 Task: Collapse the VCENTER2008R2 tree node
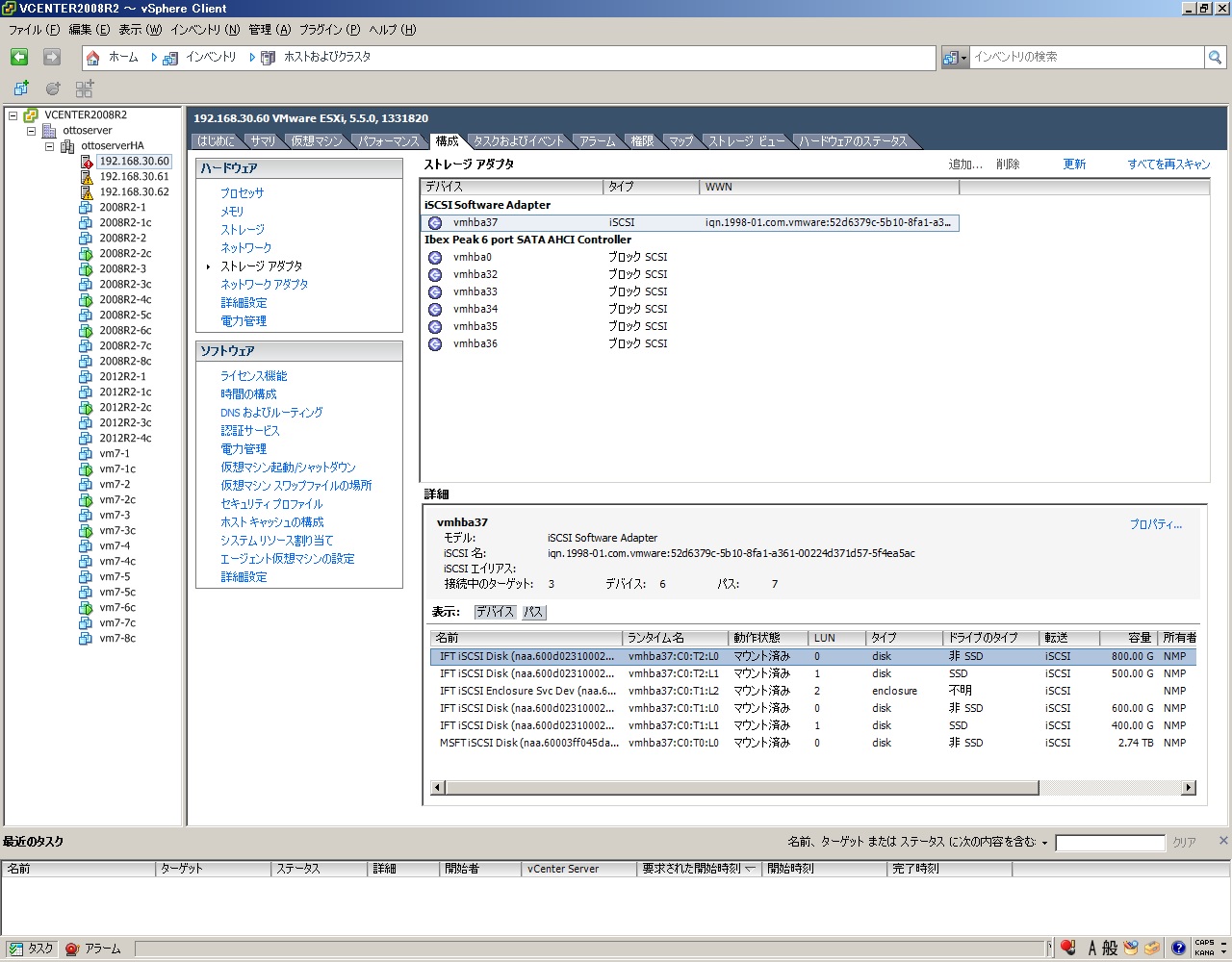click(x=13, y=115)
